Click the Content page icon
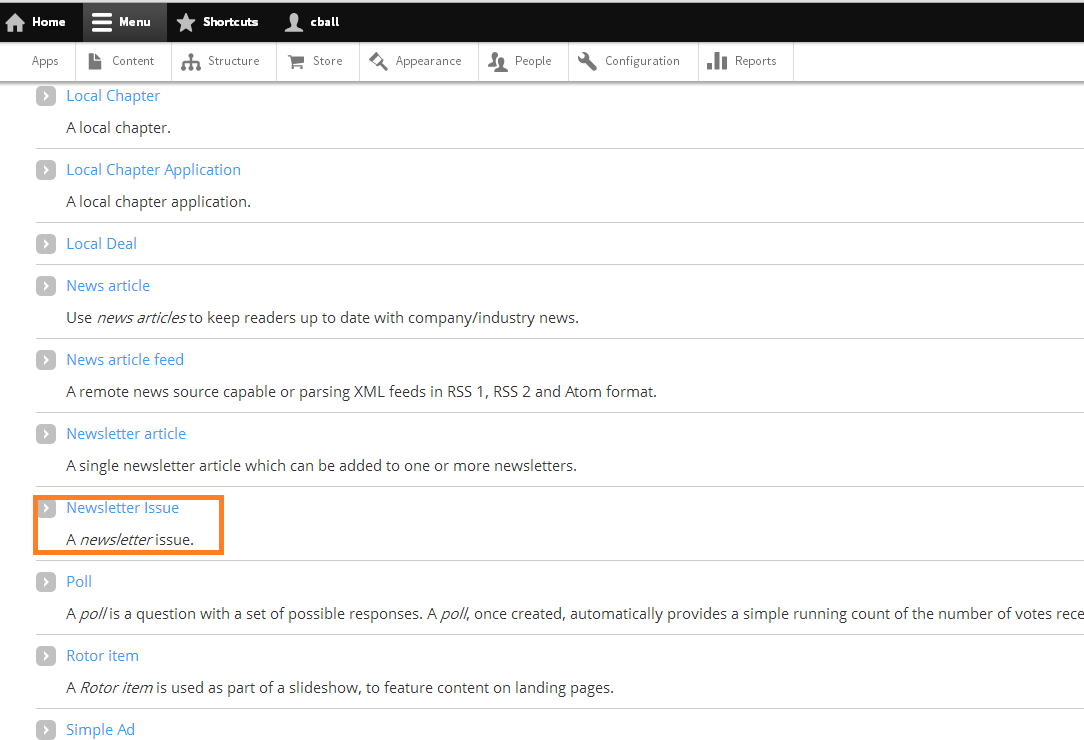Screen dimensions: 1084x740 [95, 61]
